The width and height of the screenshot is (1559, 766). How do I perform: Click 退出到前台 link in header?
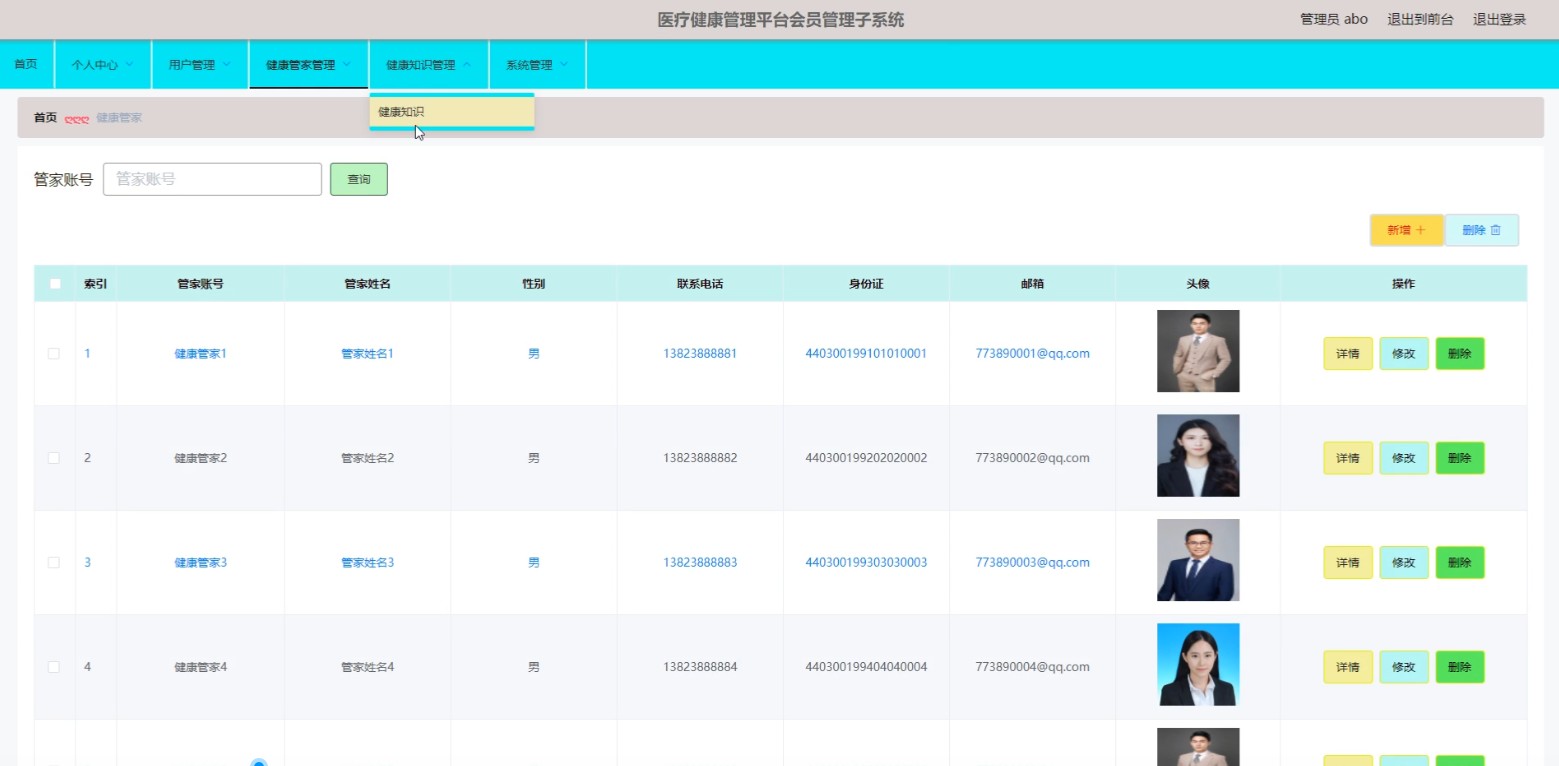1420,19
